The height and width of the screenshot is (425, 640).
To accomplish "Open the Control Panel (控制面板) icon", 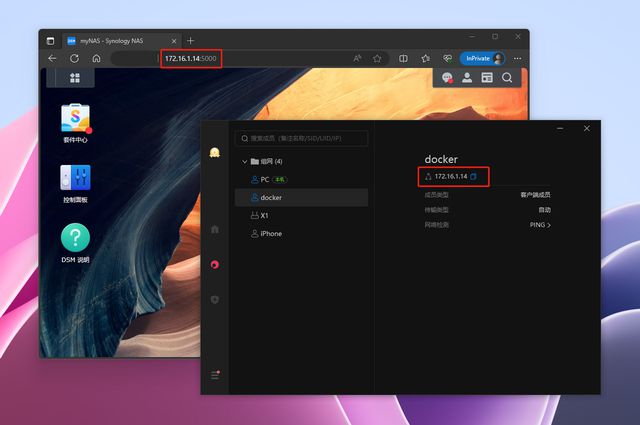I will click(x=75, y=181).
